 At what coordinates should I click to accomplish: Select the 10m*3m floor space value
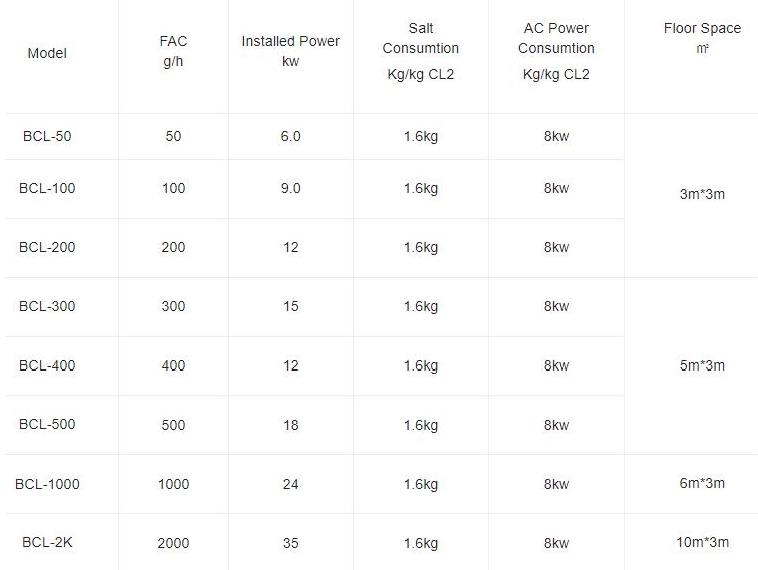tap(702, 543)
